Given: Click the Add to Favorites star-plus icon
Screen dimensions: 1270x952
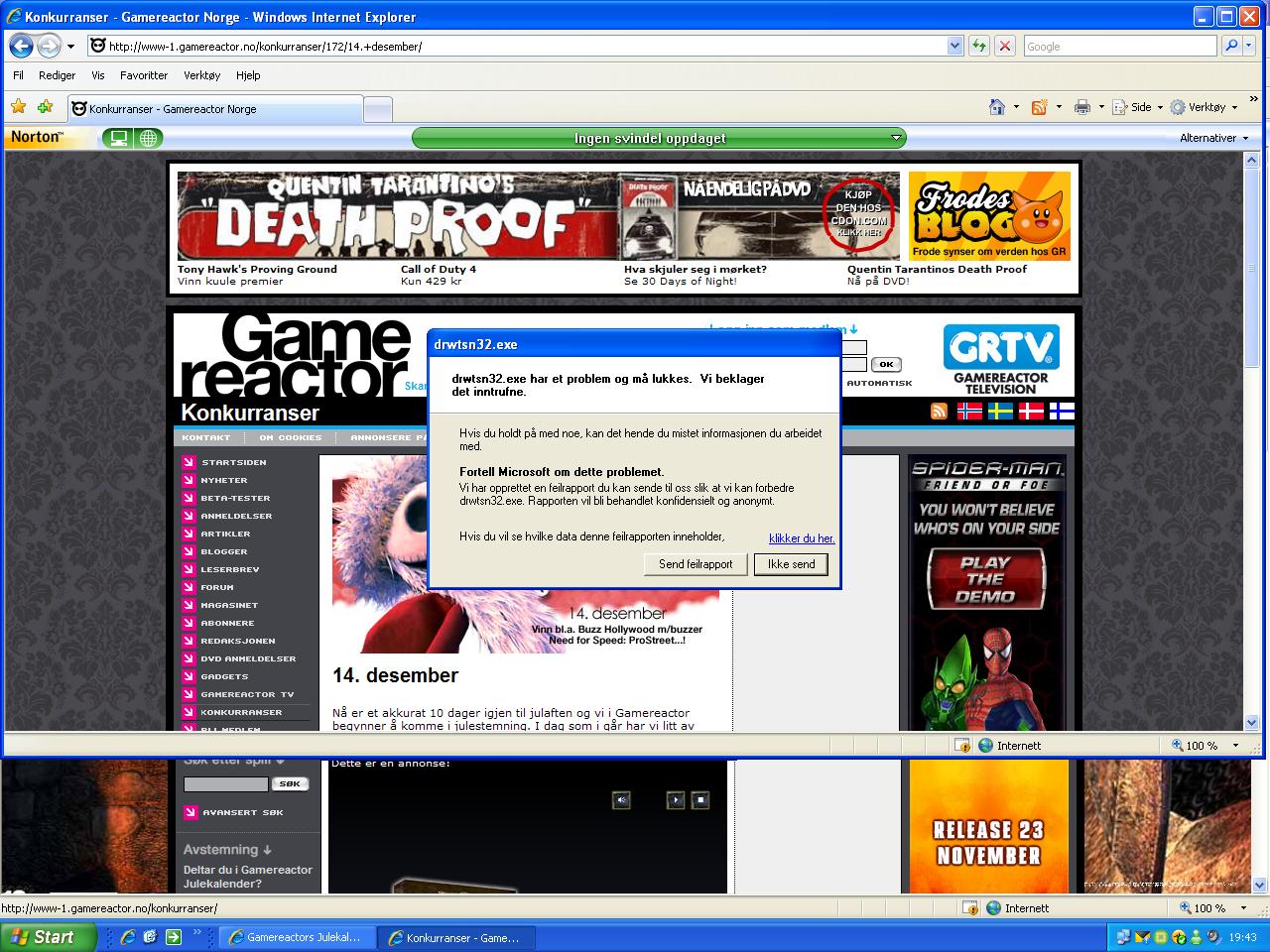Looking at the screenshot, I should coord(45,107).
